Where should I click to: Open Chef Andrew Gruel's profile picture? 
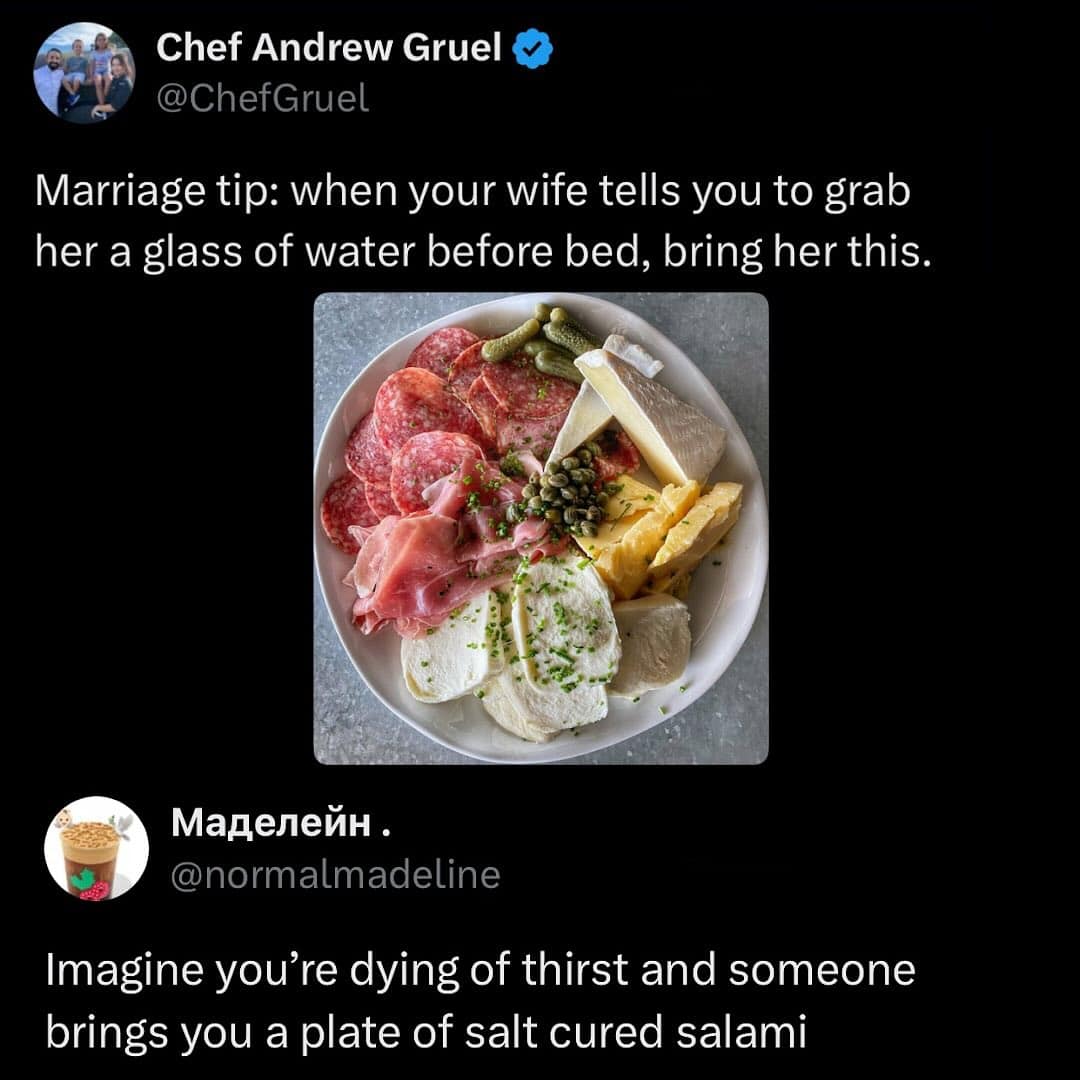tap(84, 72)
